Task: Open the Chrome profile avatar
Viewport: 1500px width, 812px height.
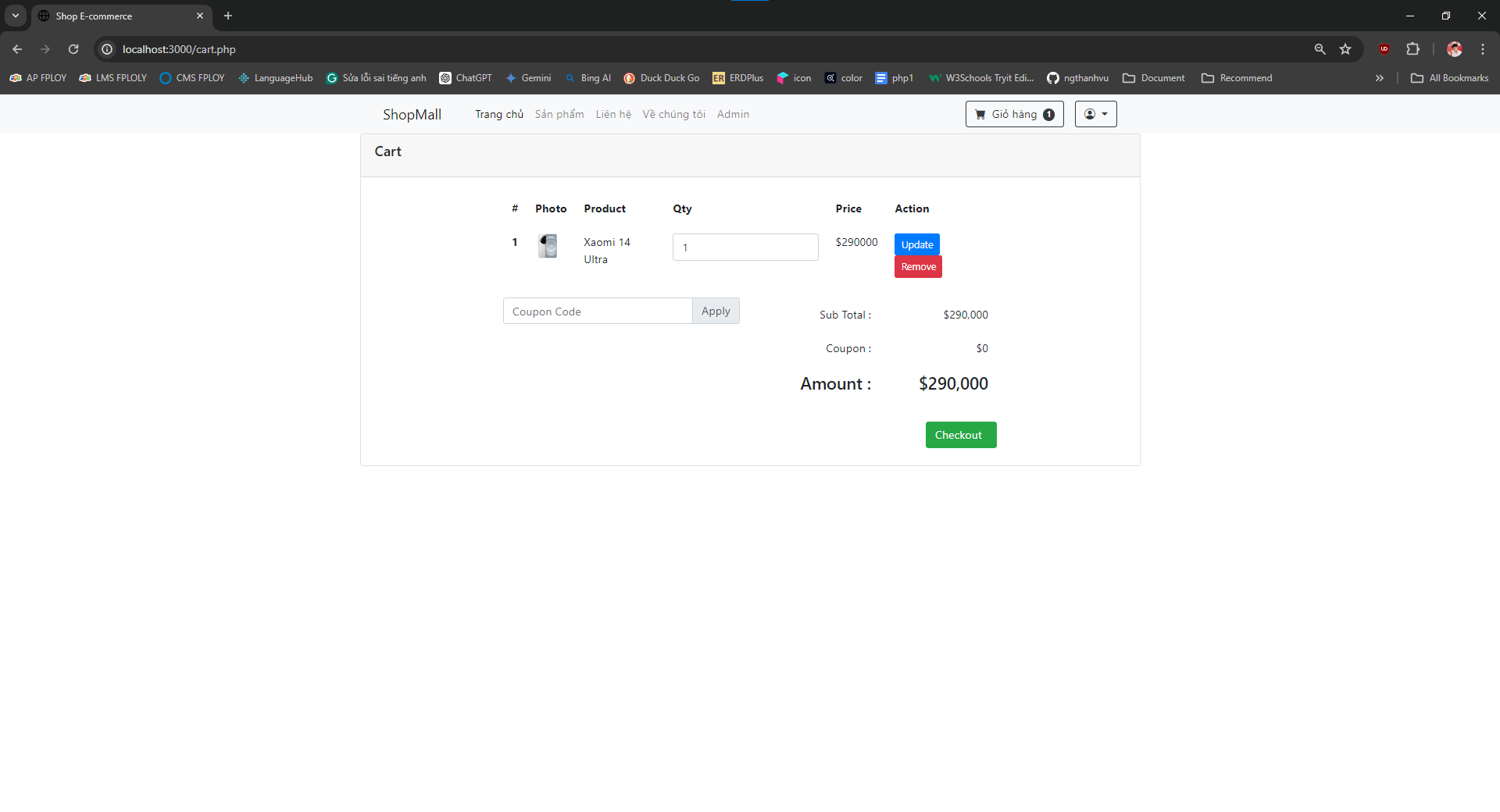Action: [1454, 49]
